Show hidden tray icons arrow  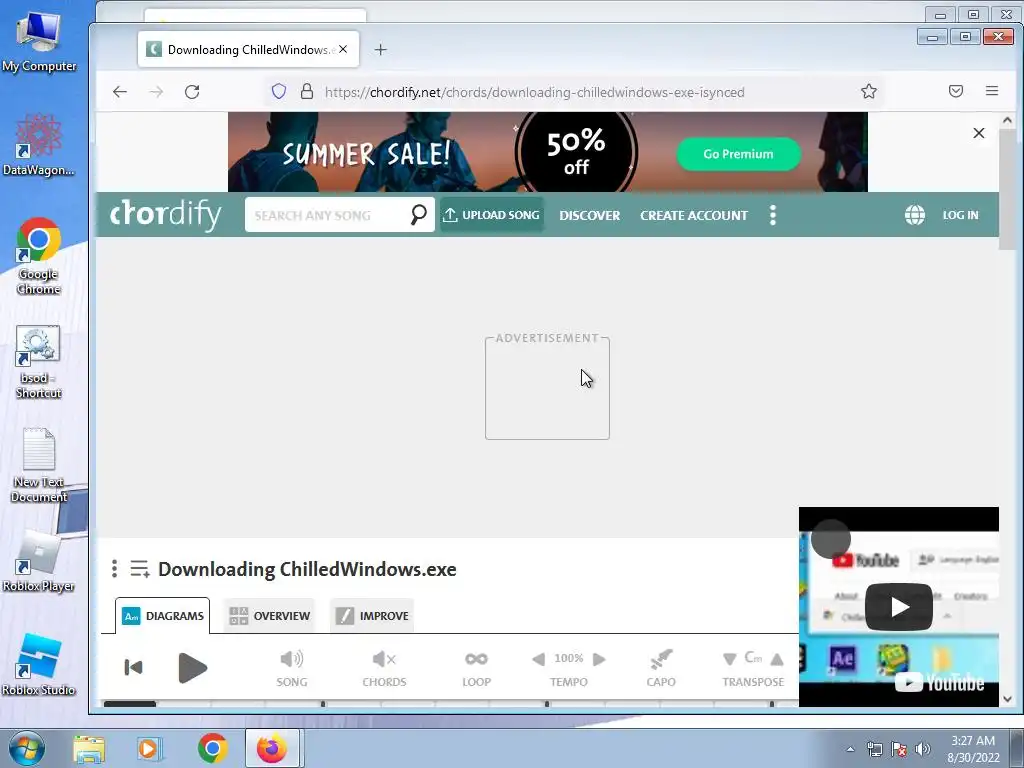pyautogui.click(x=850, y=750)
